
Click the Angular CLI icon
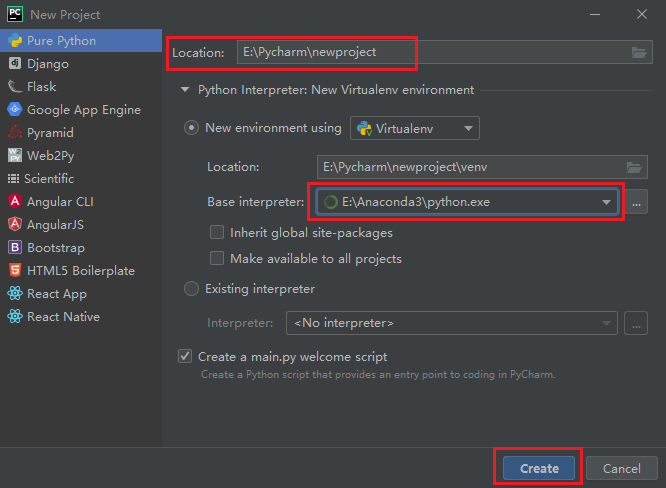click(15, 202)
